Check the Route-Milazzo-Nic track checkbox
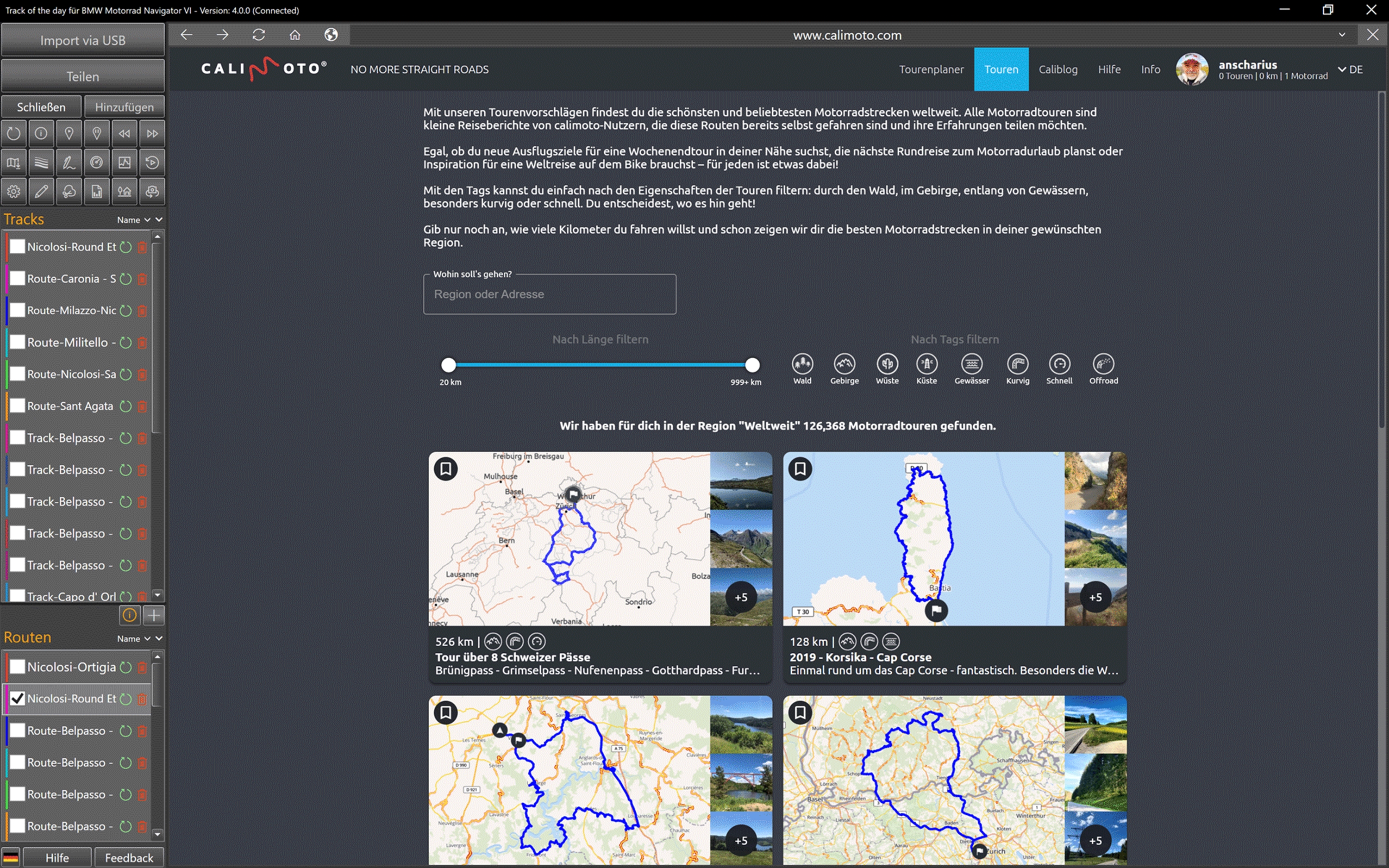This screenshot has height=868, width=1389. [18, 311]
